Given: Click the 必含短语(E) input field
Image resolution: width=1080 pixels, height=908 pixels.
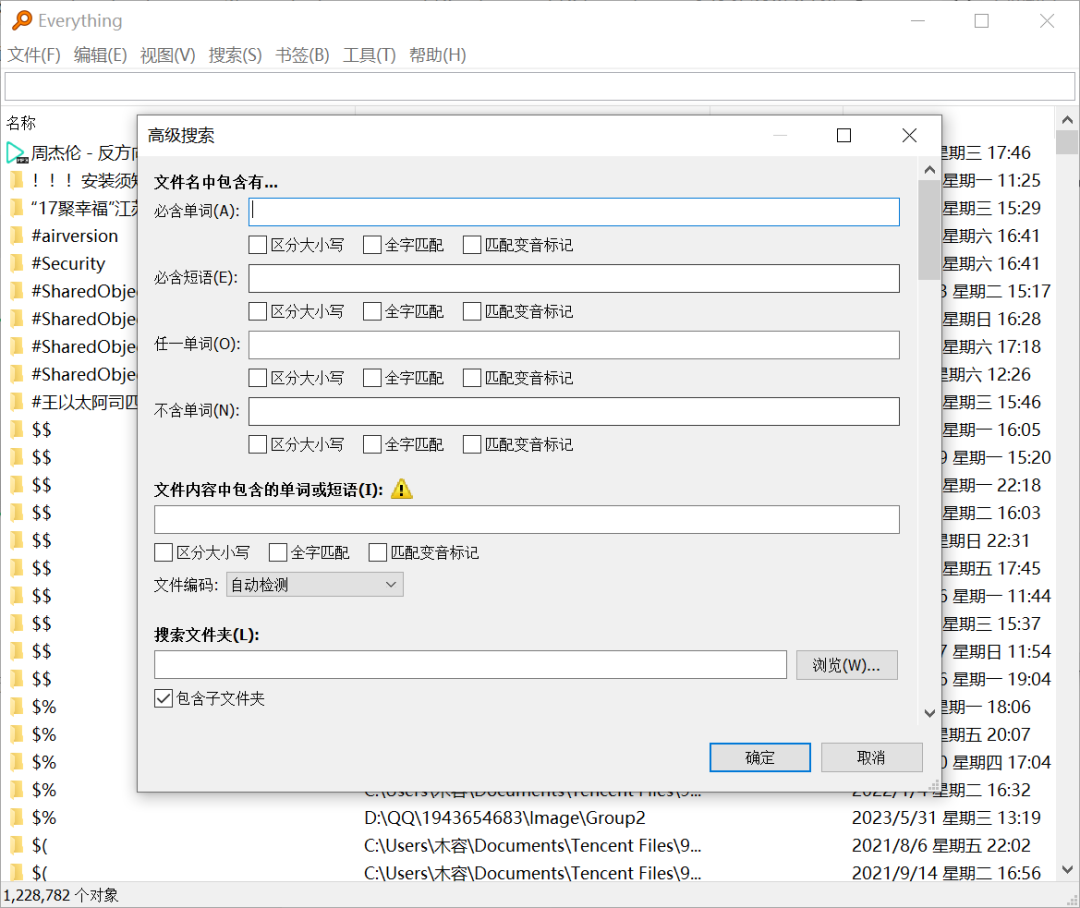Looking at the screenshot, I should [x=574, y=278].
